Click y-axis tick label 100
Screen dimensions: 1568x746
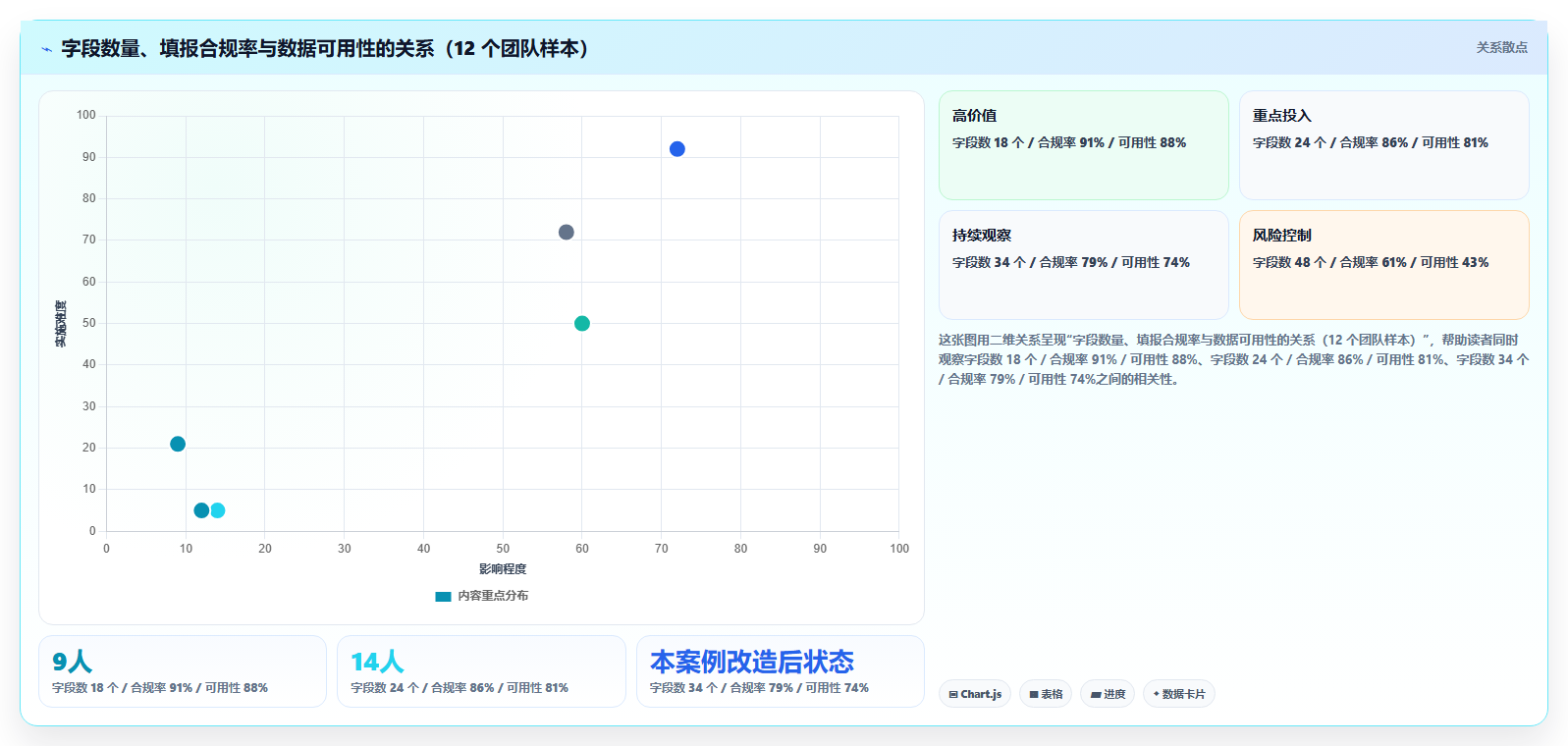86,115
